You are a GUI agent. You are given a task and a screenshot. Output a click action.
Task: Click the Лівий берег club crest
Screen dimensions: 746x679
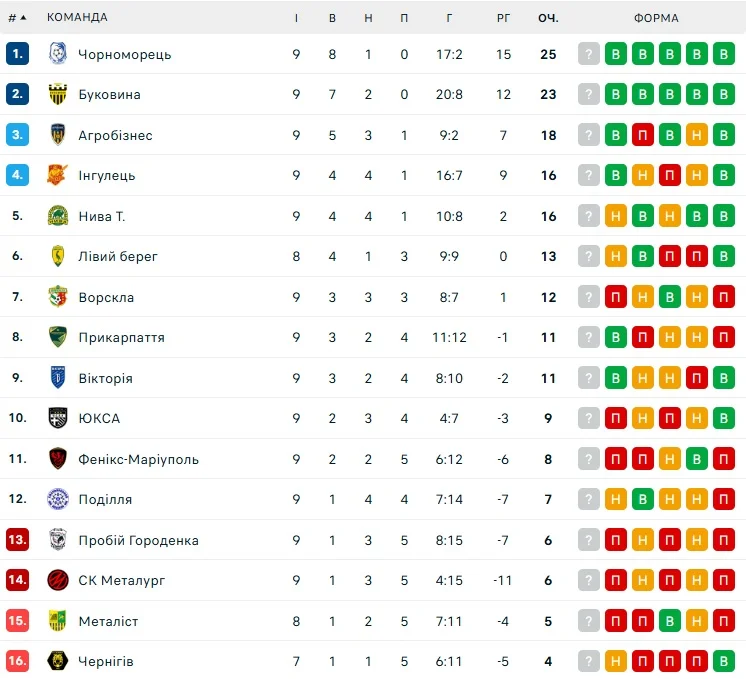coord(58,256)
